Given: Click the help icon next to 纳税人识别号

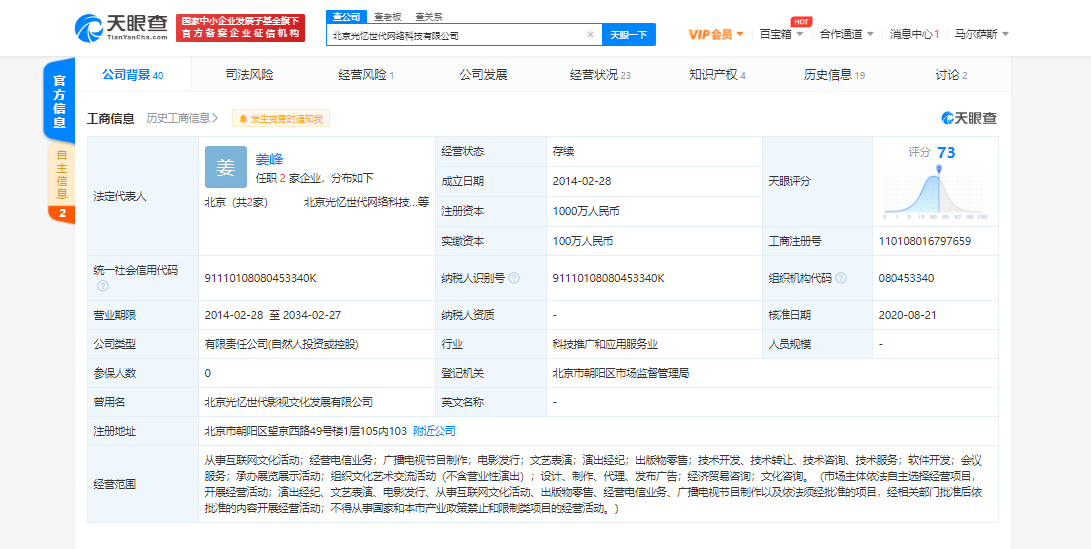Looking at the screenshot, I should click(x=514, y=278).
